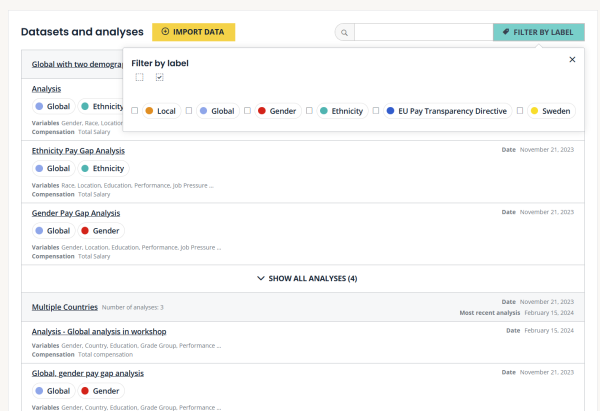Click the select-all checked box icon
This screenshot has height=411, width=600.
tap(159, 78)
